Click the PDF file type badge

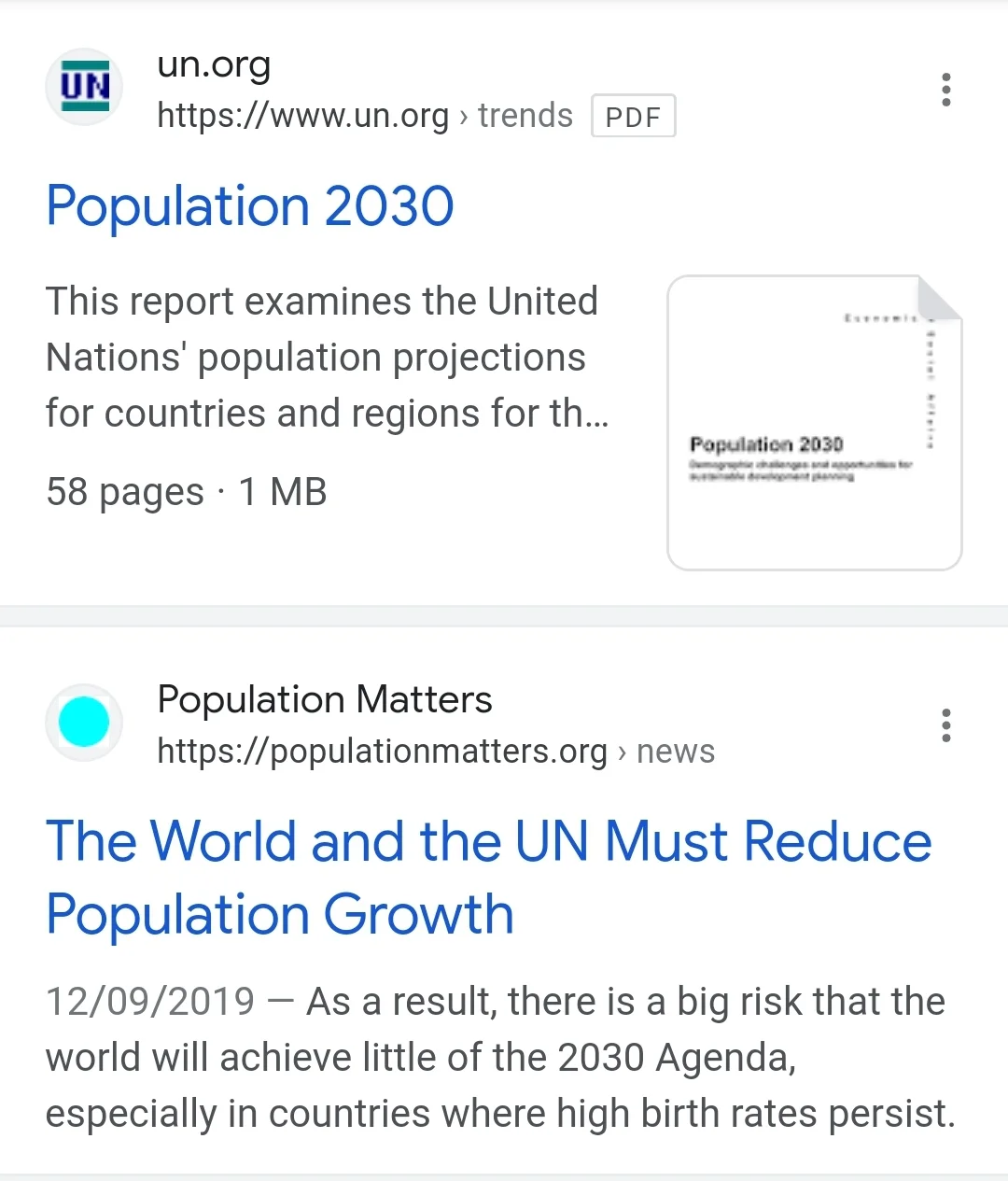point(633,117)
